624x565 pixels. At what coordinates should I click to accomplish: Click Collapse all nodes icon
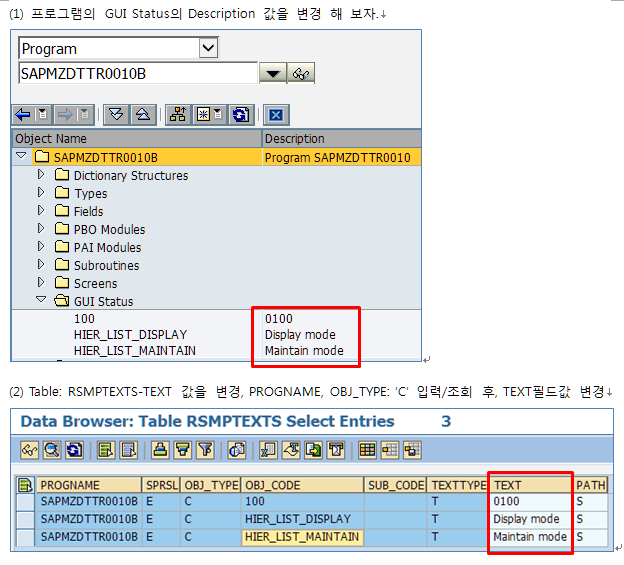point(141,114)
